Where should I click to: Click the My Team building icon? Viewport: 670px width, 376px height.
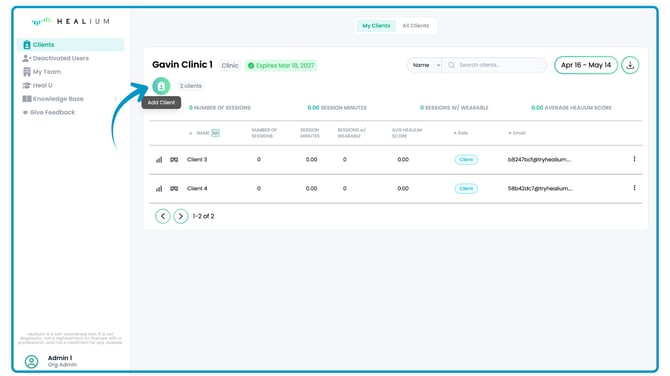26,72
